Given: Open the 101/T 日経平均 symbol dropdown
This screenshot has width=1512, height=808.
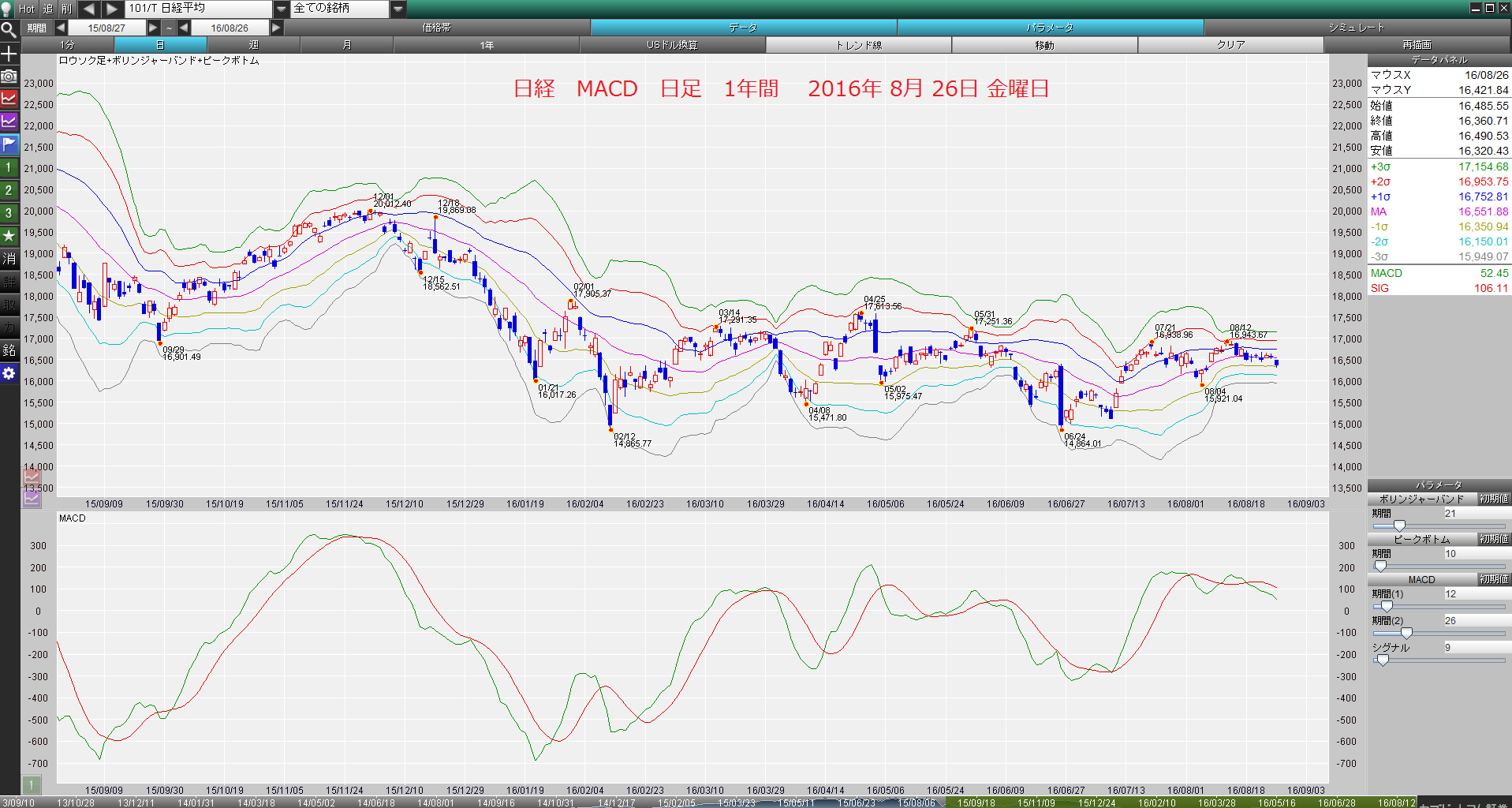Looking at the screenshot, I should tap(282, 9).
